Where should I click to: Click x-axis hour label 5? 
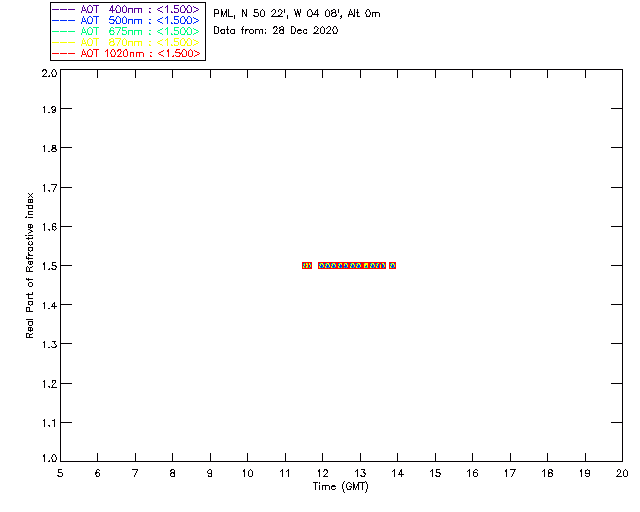60,473
